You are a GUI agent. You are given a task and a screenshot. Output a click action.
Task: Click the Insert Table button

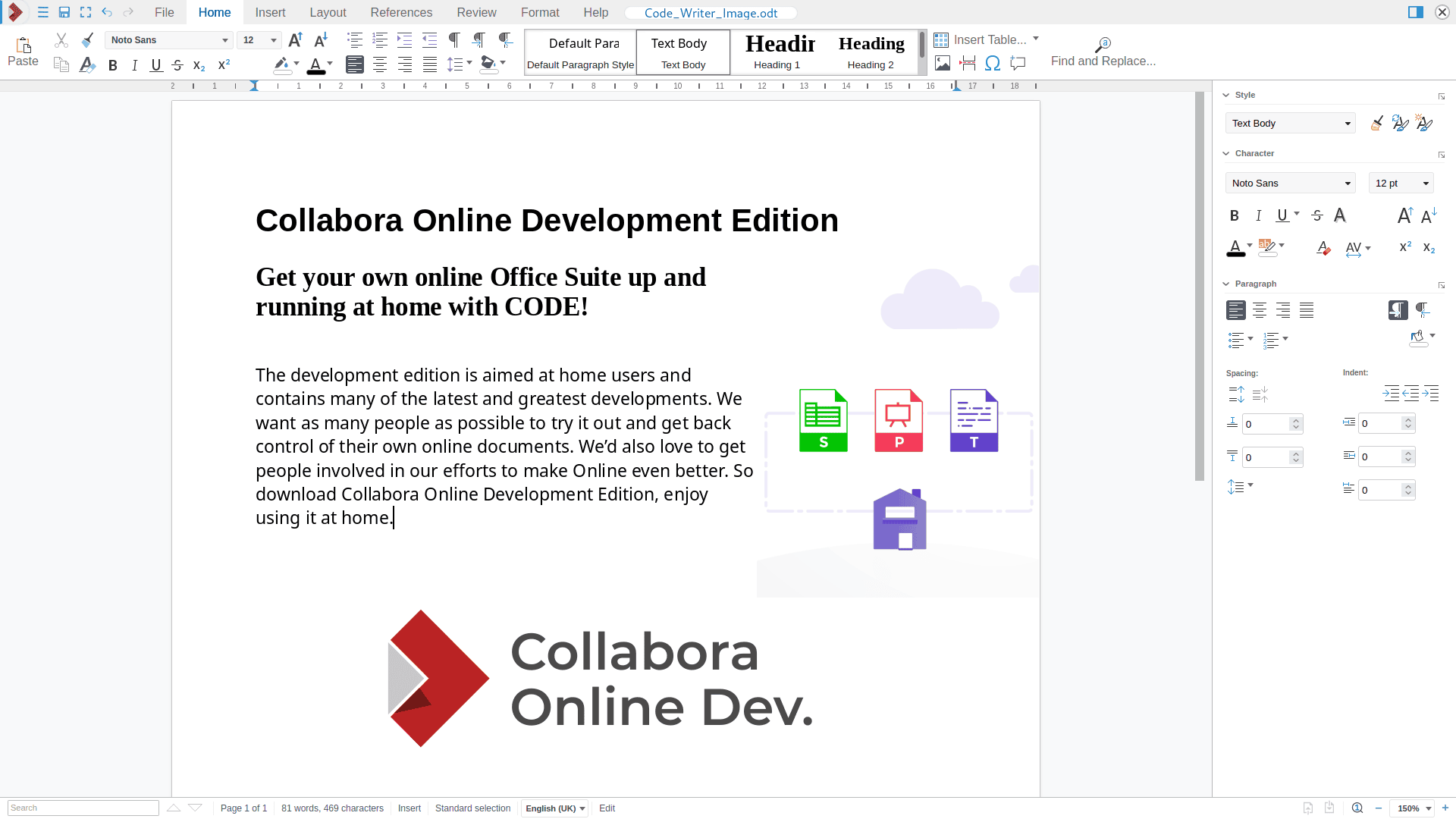980,39
